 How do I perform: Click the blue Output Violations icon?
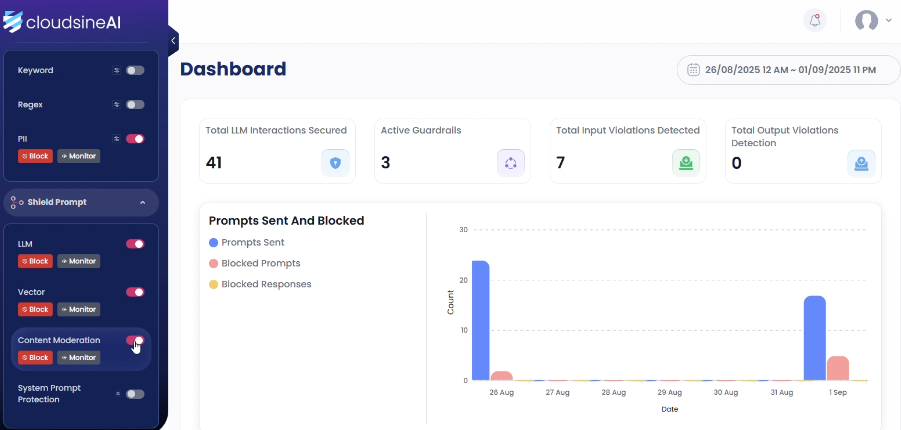coord(861,163)
